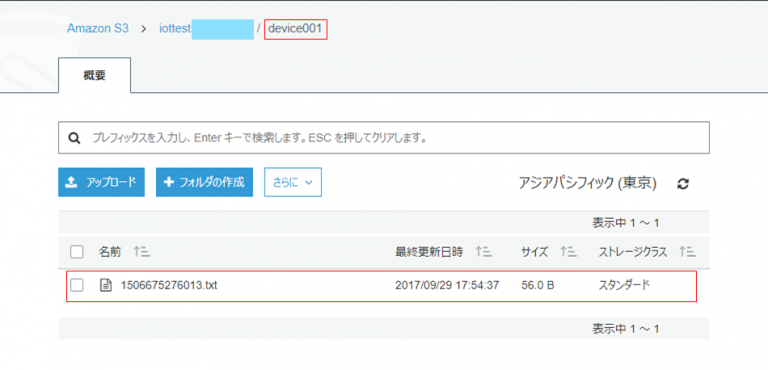Click the フォルダの作成 button
Screen dimensions: 768x370
(x=204, y=182)
